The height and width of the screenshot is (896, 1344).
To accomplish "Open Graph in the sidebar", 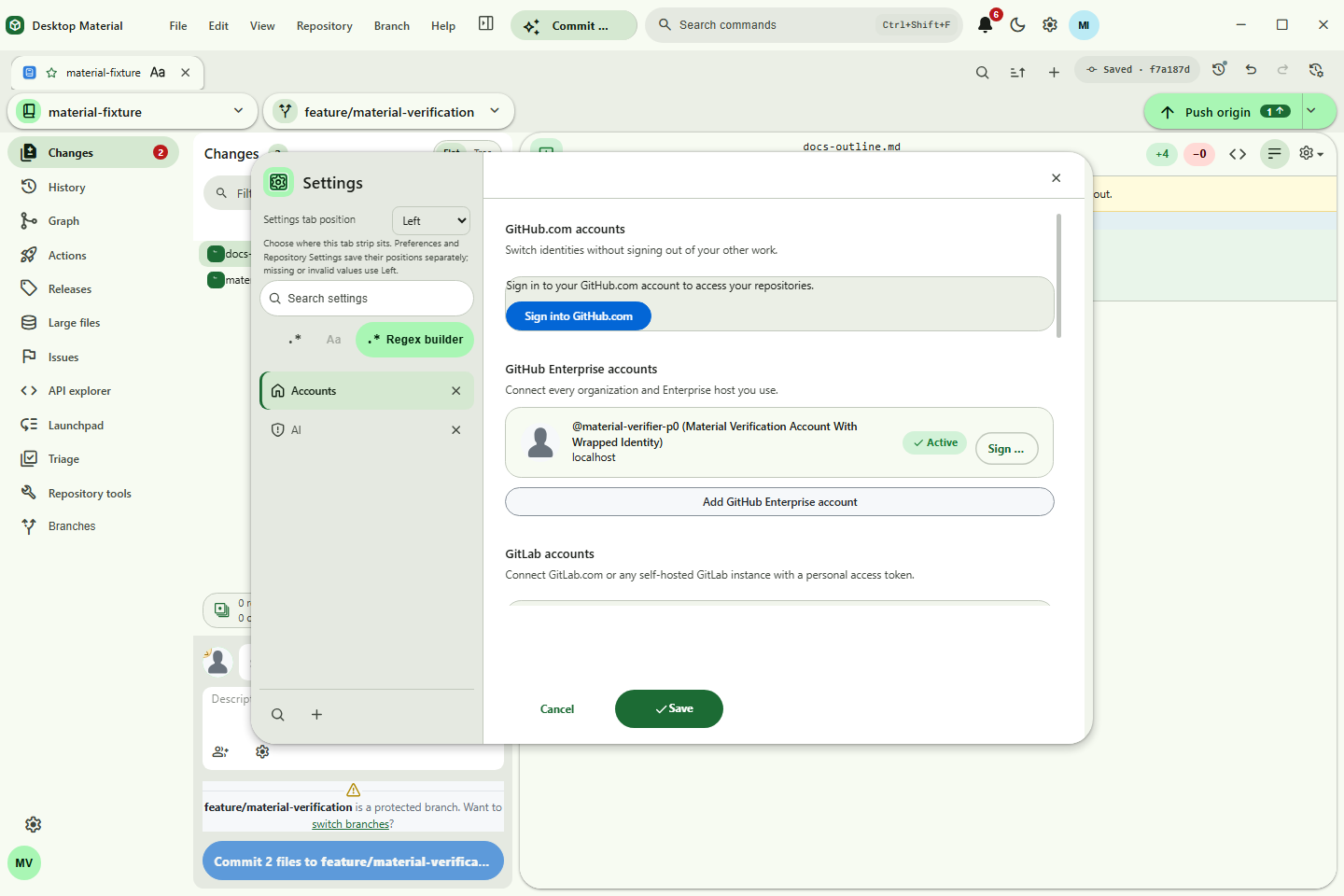I will point(93,220).
